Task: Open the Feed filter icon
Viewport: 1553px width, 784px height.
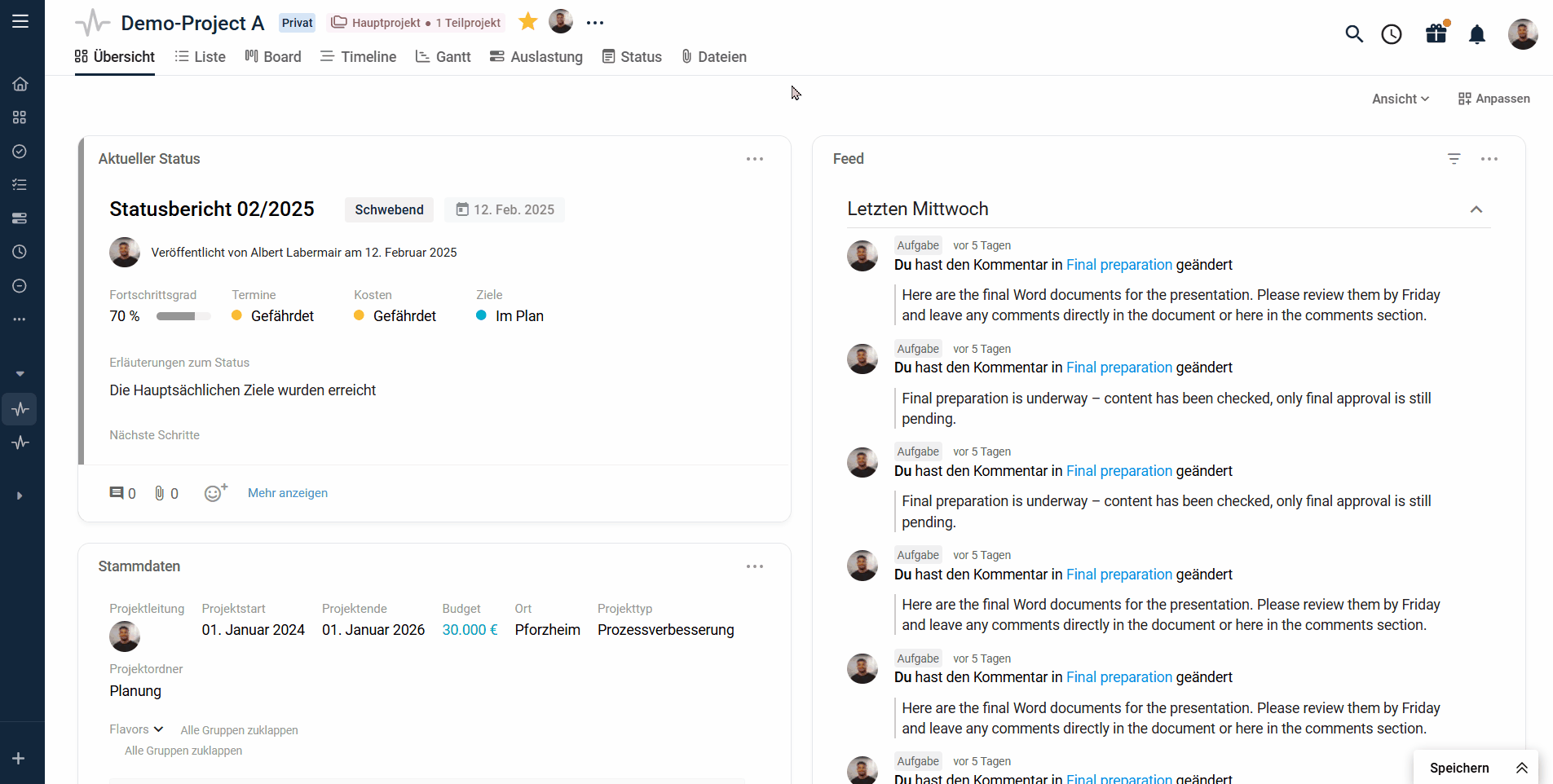Action: 1454,159
